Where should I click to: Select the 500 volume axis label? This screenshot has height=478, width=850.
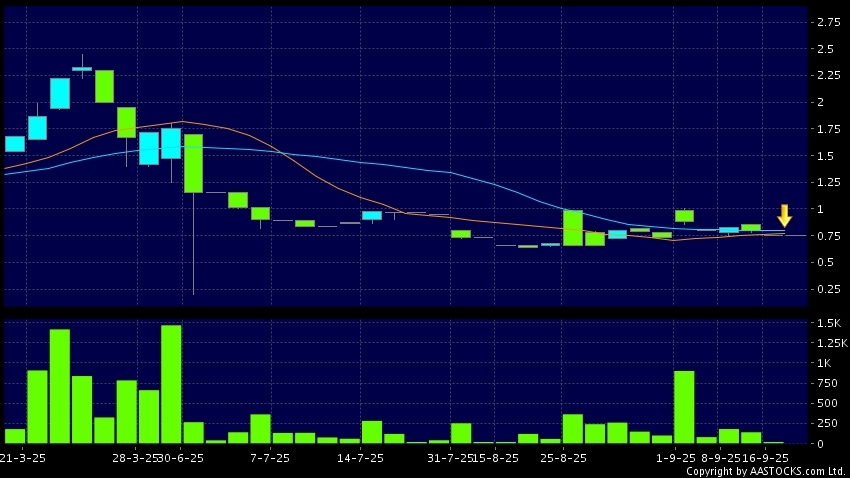(827, 403)
